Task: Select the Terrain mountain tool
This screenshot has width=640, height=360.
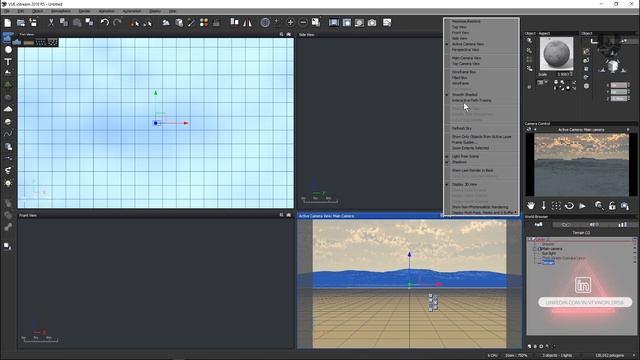Action: tap(8, 109)
